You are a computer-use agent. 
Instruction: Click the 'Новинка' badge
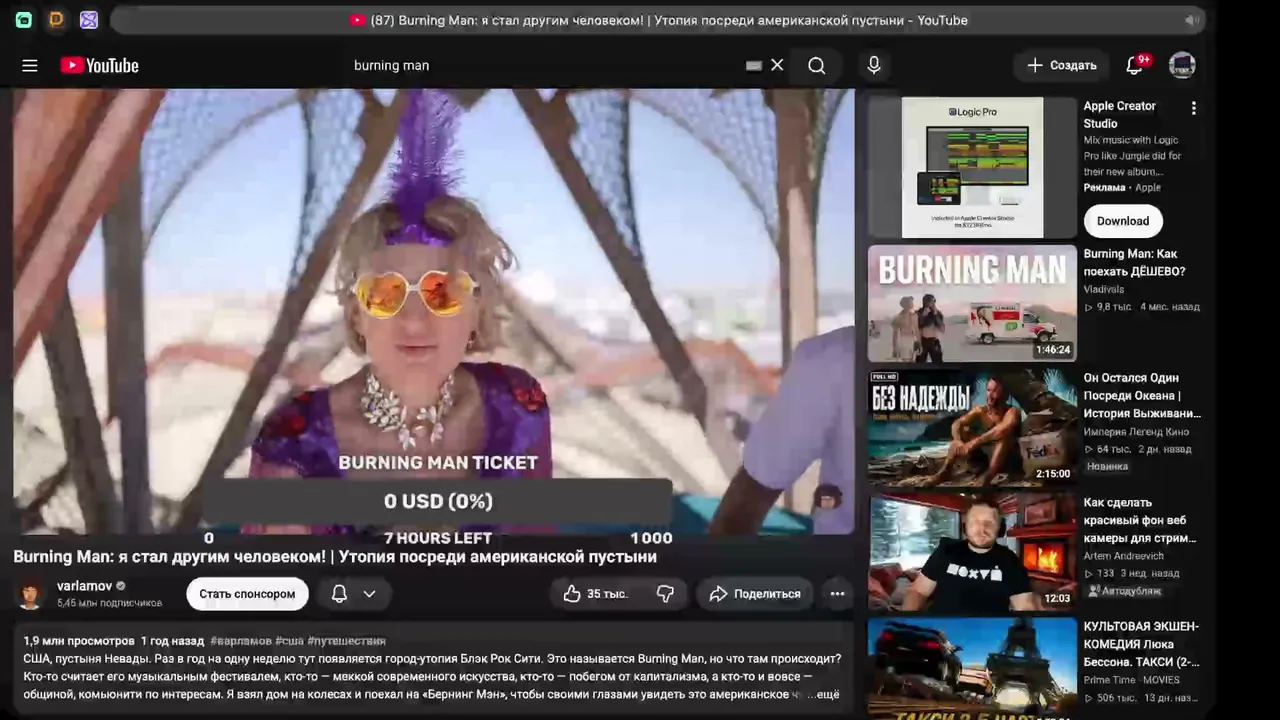point(1107,467)
